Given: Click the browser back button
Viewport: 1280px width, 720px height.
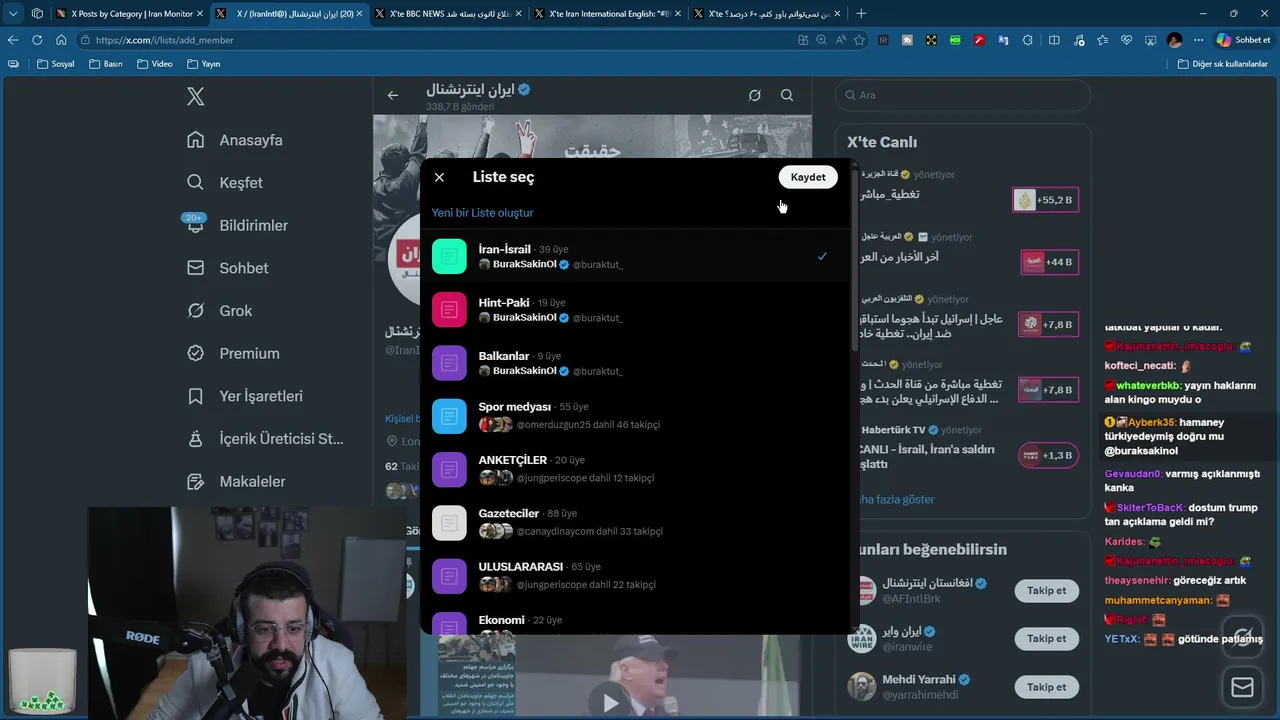Looking at the screenshot, I should (13, 40).
